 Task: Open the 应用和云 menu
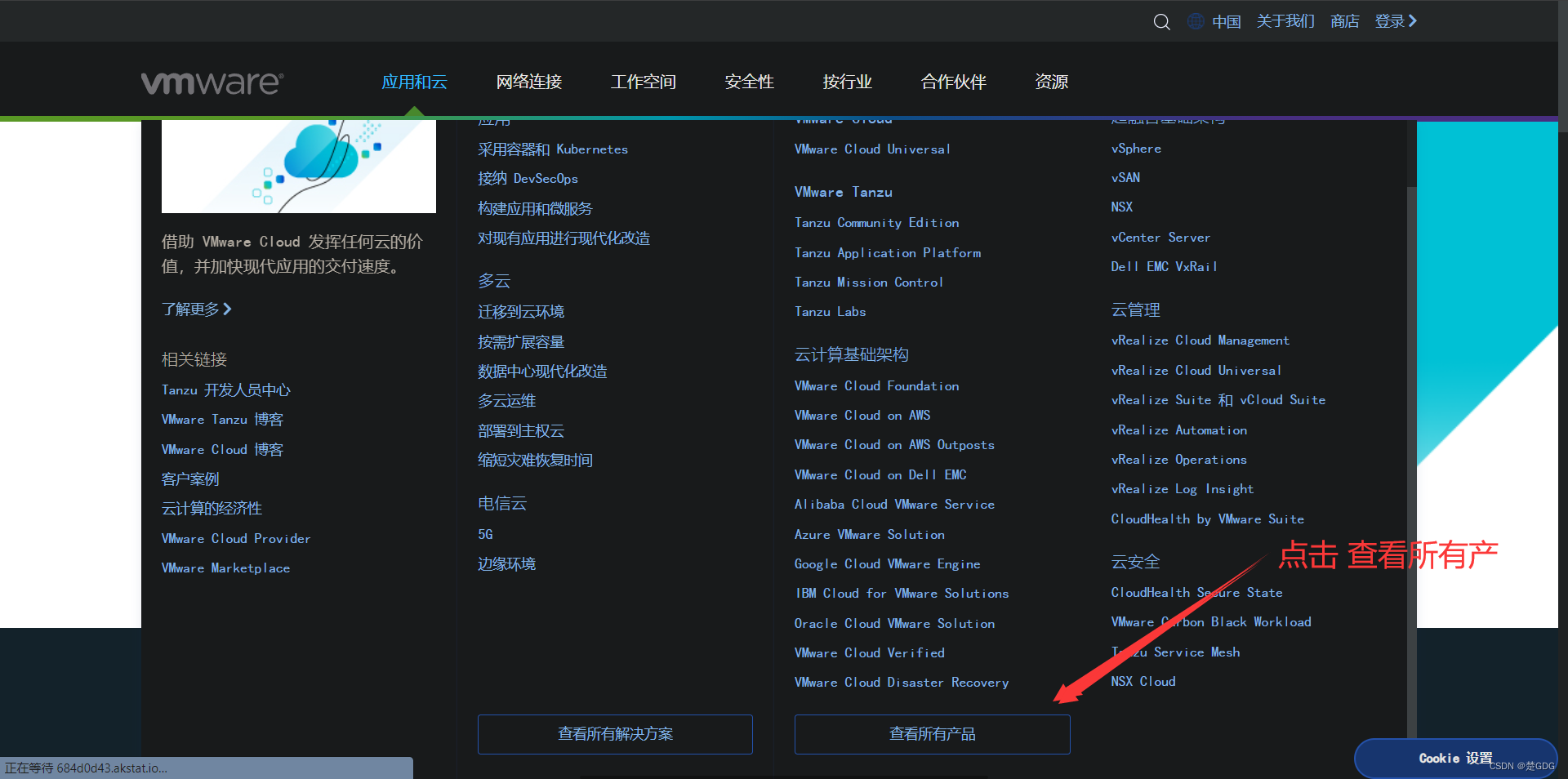[x=415, y=82]
